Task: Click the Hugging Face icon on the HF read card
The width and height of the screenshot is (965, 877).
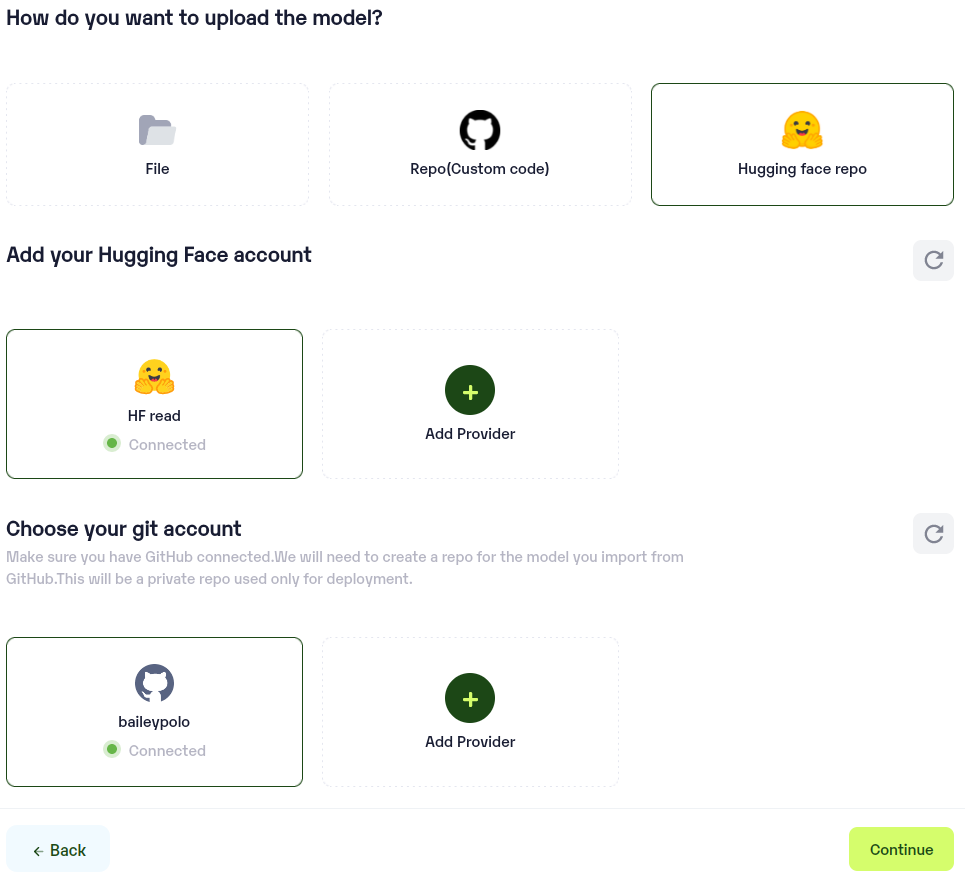Action: point(154,377)
